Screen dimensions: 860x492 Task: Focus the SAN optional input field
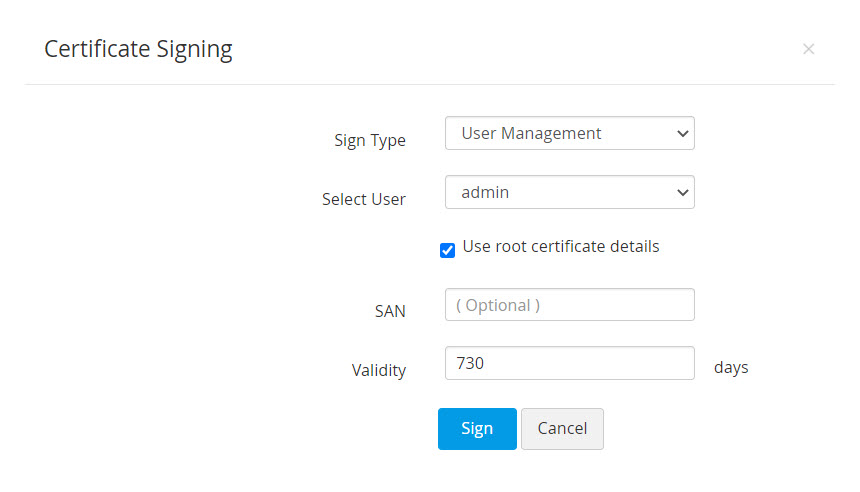tap(569, 305)
